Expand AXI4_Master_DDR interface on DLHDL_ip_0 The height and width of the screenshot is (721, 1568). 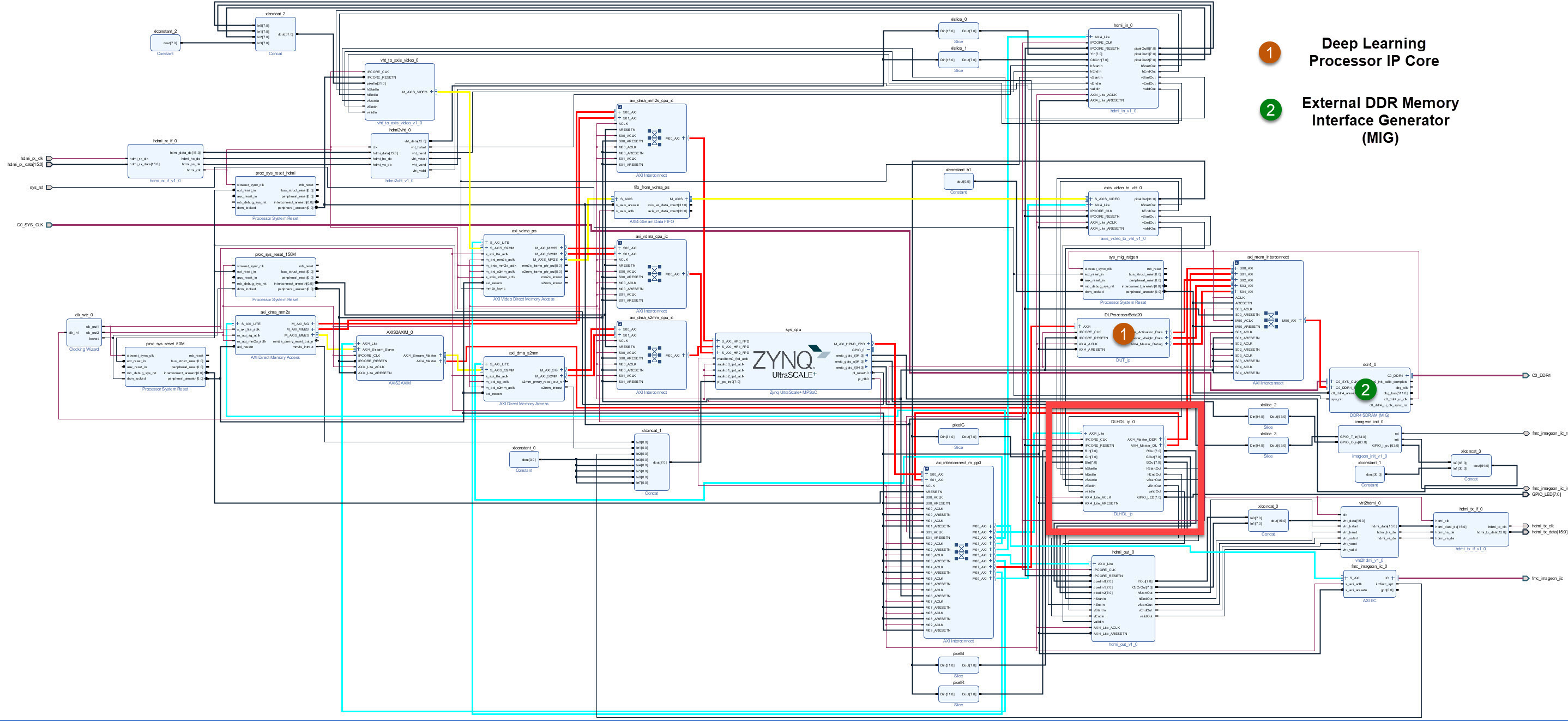click(x=1160, y=439)
